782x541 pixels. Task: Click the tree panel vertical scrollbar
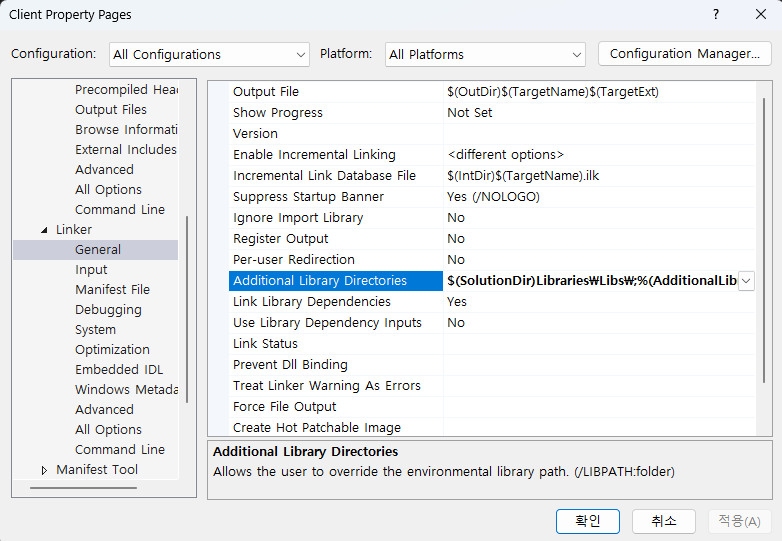tap(187, 309)
